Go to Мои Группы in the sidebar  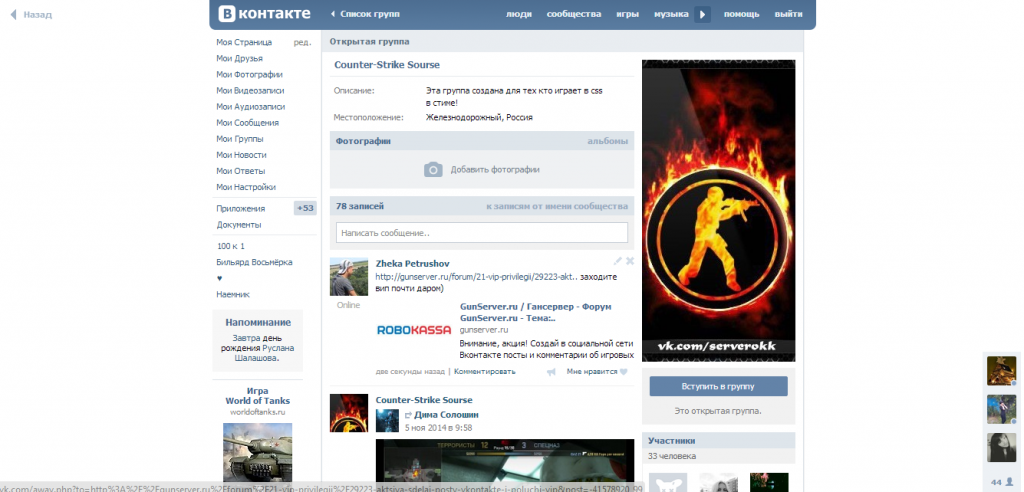[x=240, y=139]
